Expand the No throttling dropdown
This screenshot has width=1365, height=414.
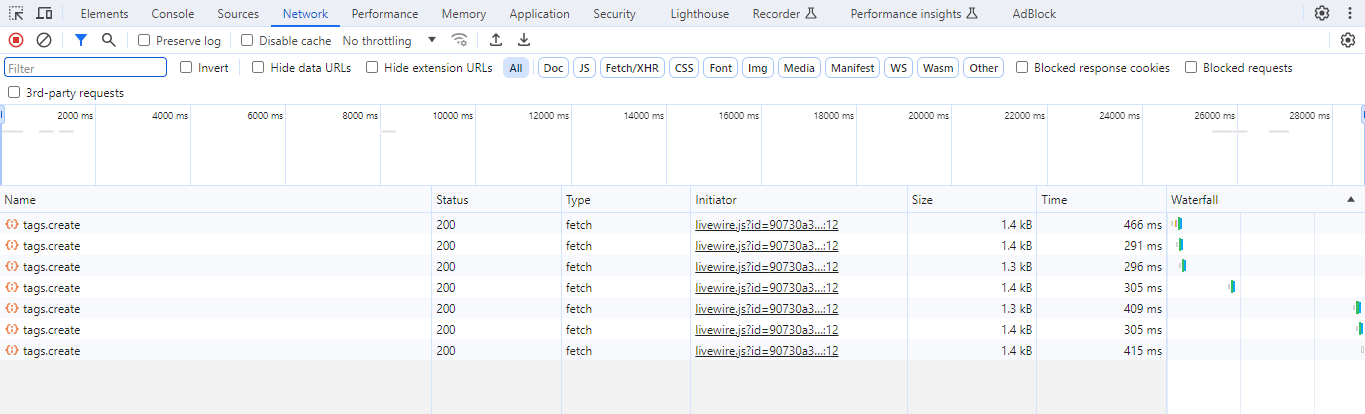click(389, 41)
